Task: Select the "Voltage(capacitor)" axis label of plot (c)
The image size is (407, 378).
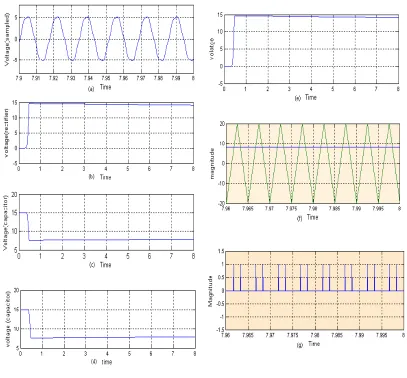Action: 6,223
